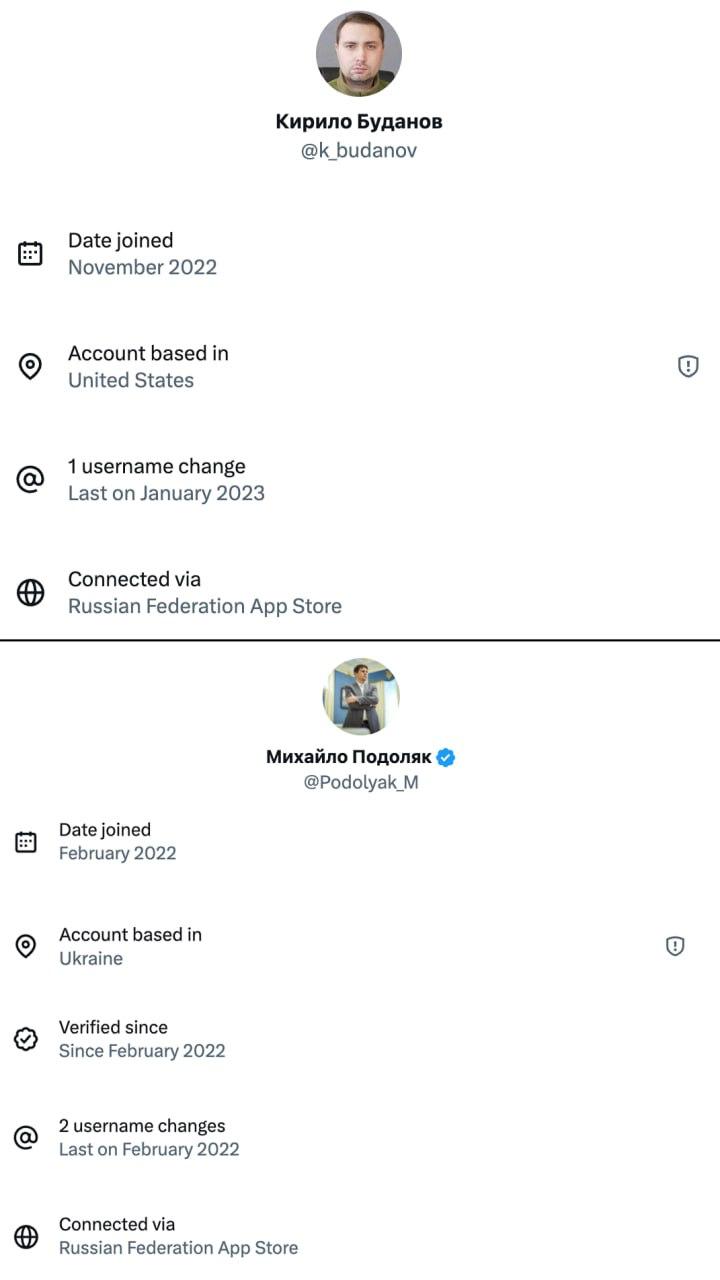Open the shield info icon next to Ukraine
The height and width of the screenshot is (1280, 720).
675,946
